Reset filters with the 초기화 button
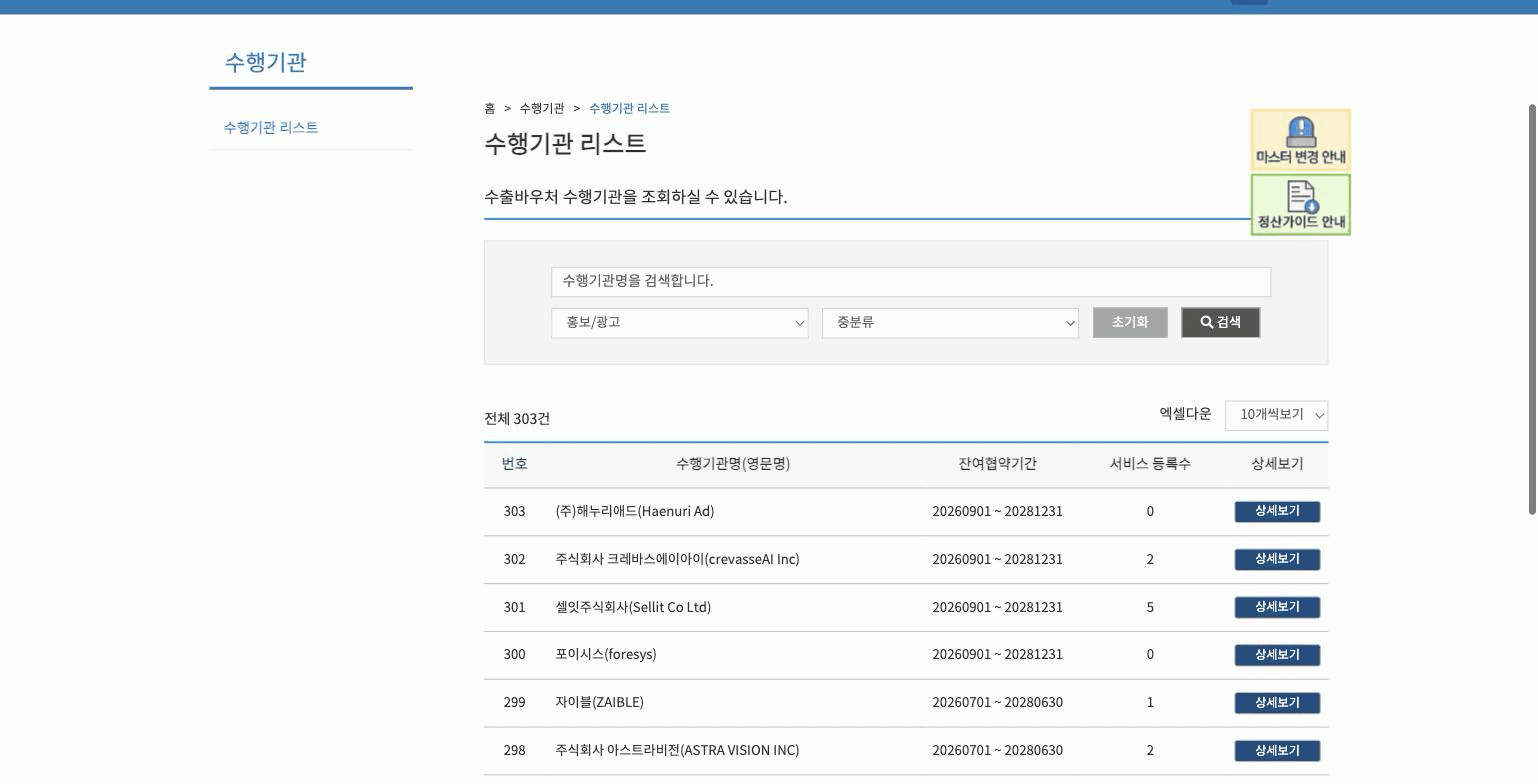1538x784 pixels. click(x=1130, y=322)
